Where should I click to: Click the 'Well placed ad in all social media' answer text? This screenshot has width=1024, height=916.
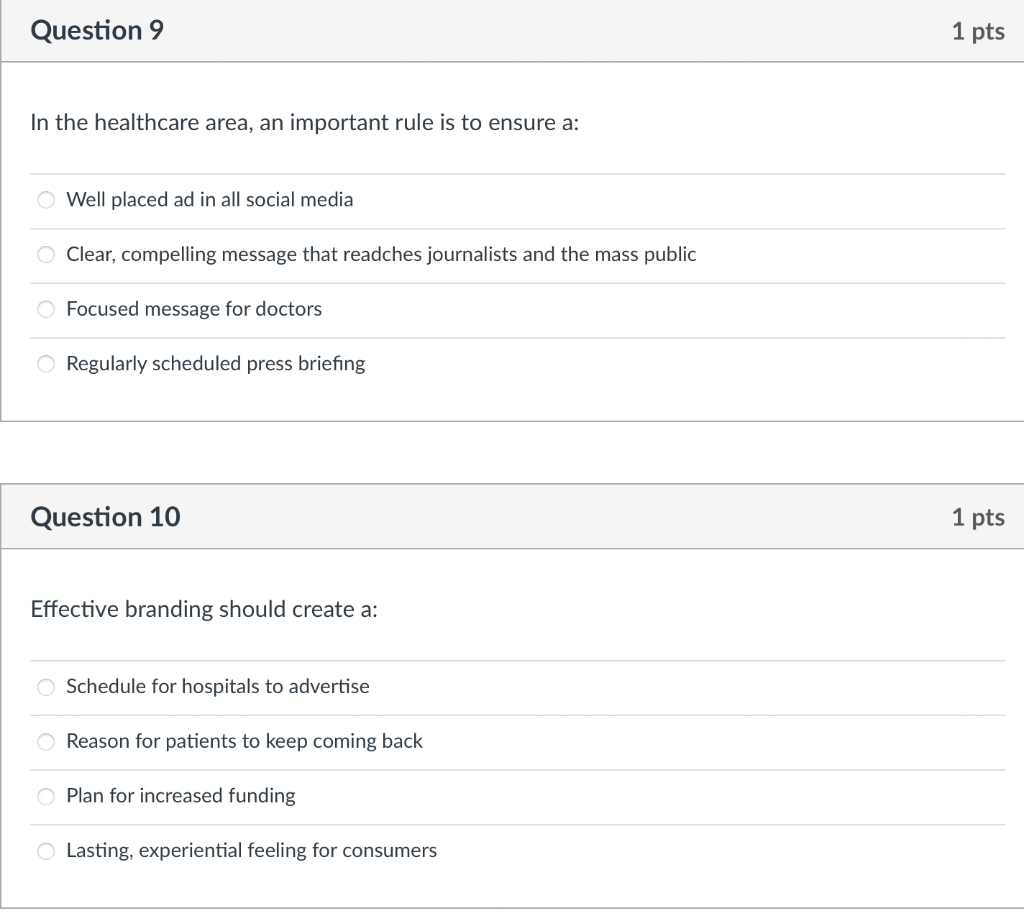pyautogui.click(x=209, y=200)
